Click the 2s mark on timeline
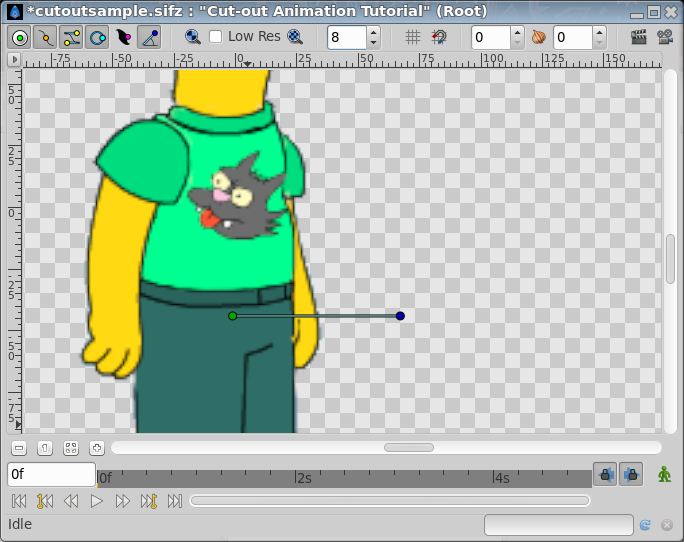The height and width of the screenshot is (542, 684). 303,478
